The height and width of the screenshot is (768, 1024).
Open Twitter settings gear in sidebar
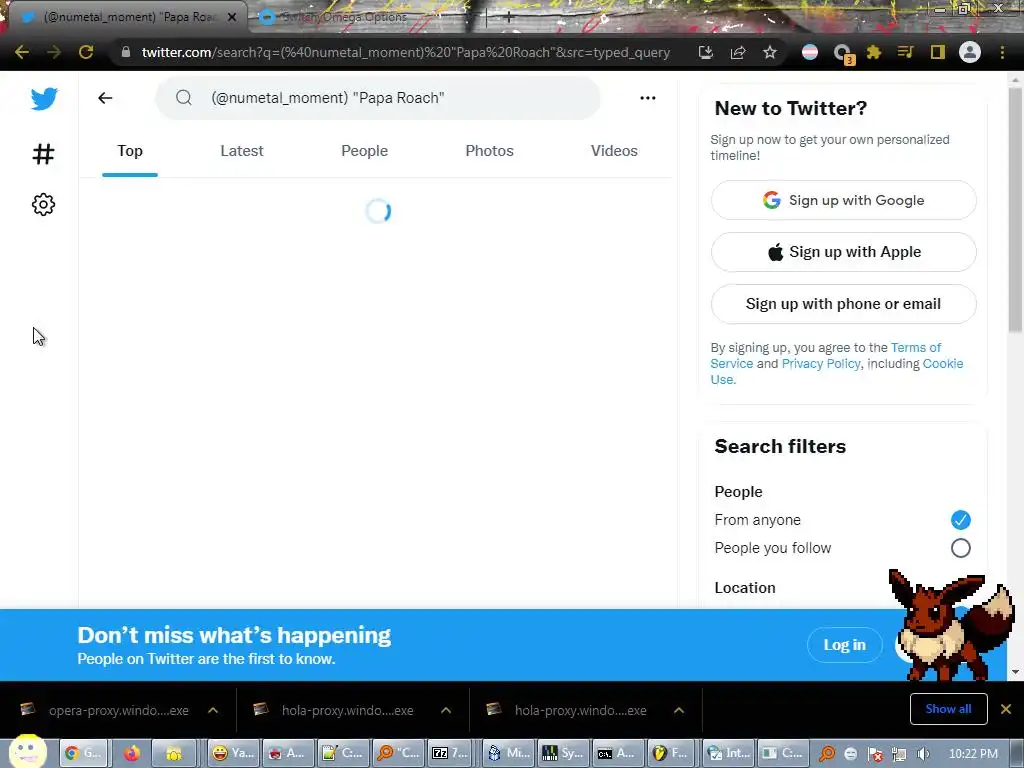click(43, 204)
